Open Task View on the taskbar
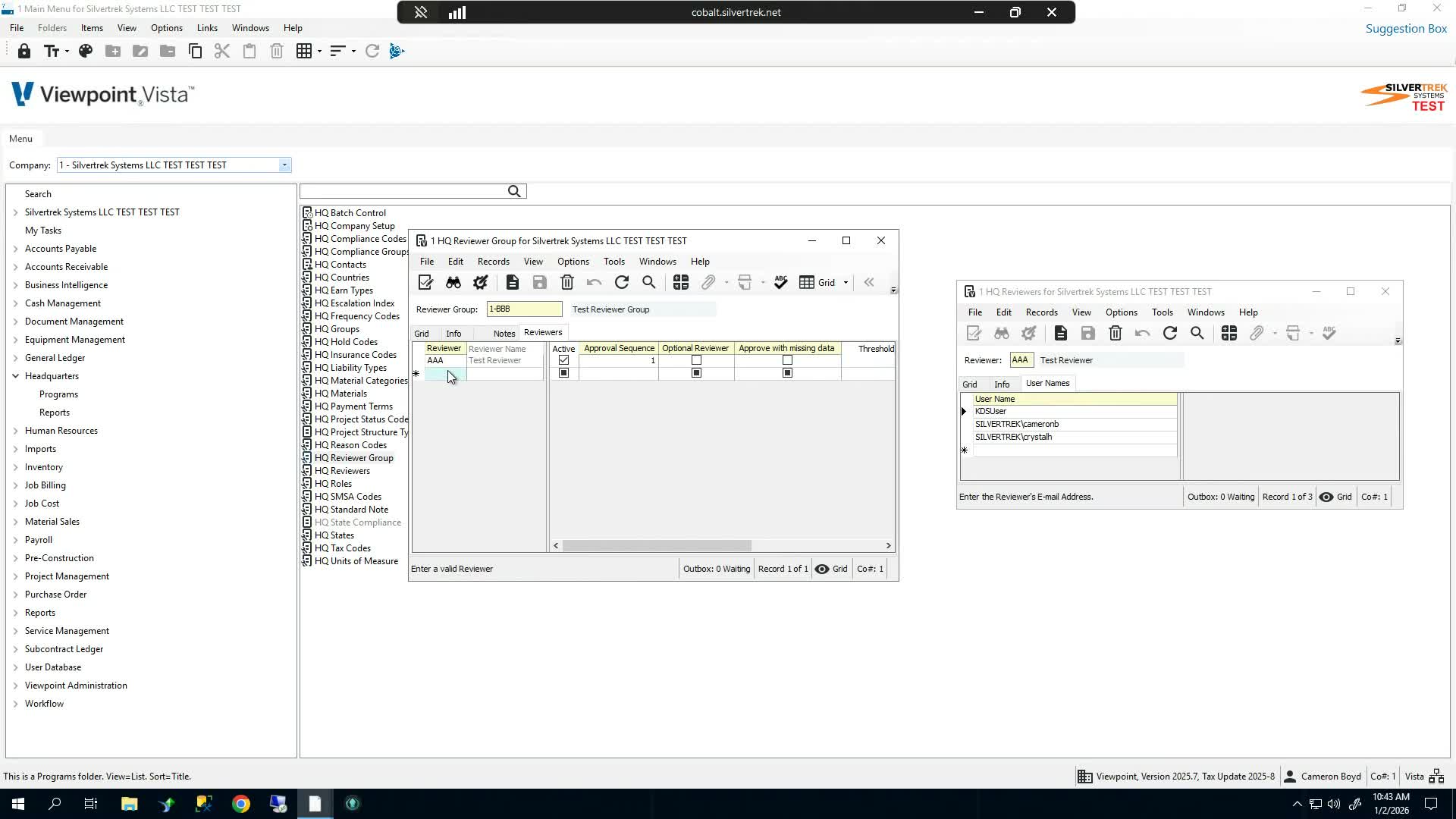This screenshot has height=819, width=1456. coord(91,804)
